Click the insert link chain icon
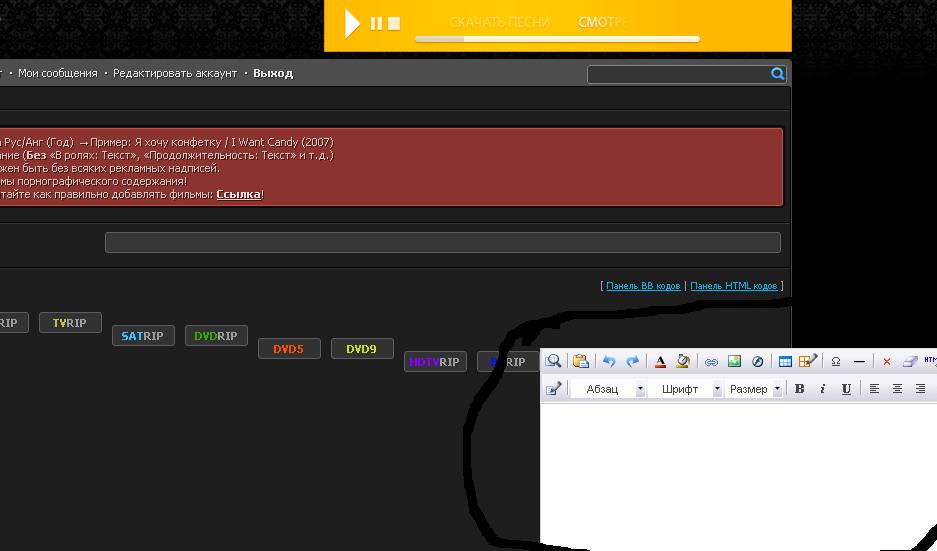This screenshot has width=937, height=551. (x=711, y=362)
